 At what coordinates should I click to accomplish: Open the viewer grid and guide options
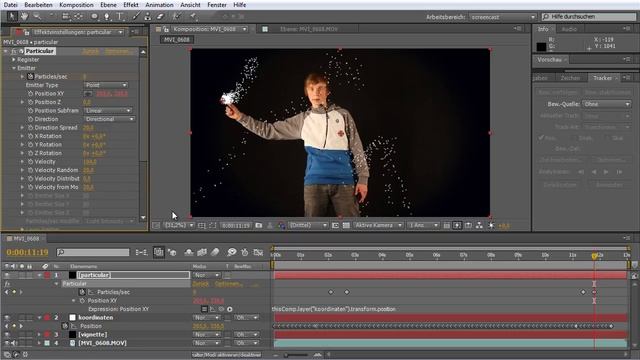(202, 225)
